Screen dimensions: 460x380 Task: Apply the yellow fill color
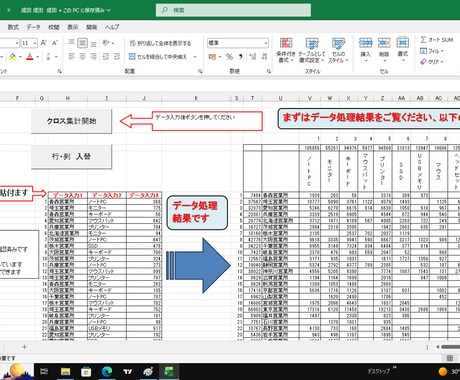tap(13, 57)
